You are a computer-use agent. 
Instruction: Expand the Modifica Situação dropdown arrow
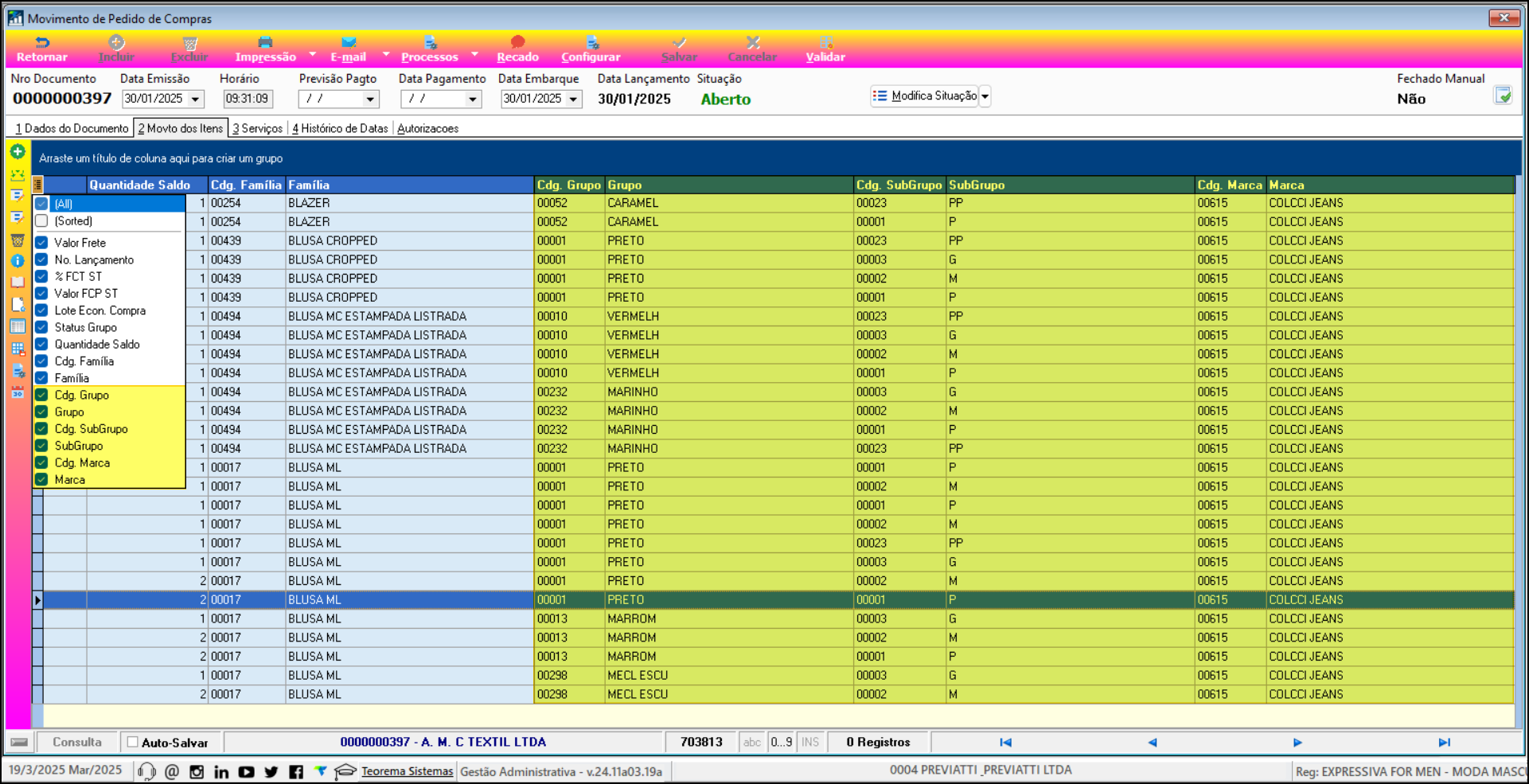[x=985, y=96]
